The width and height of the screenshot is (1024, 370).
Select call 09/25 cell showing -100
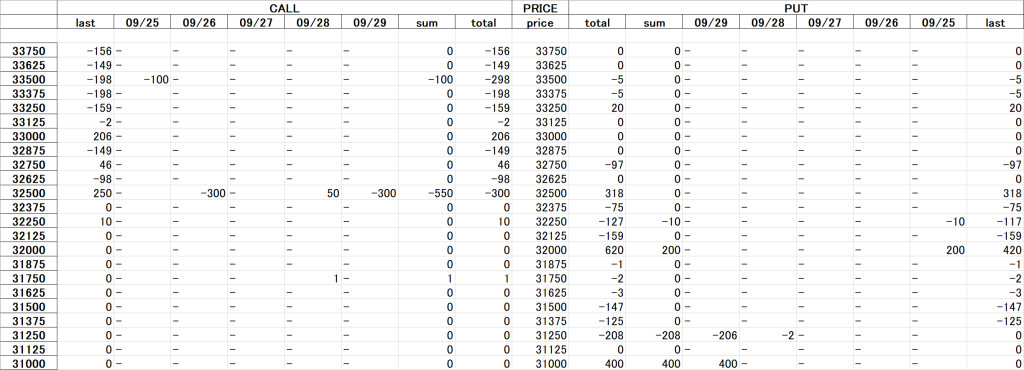tap(142, 79)
